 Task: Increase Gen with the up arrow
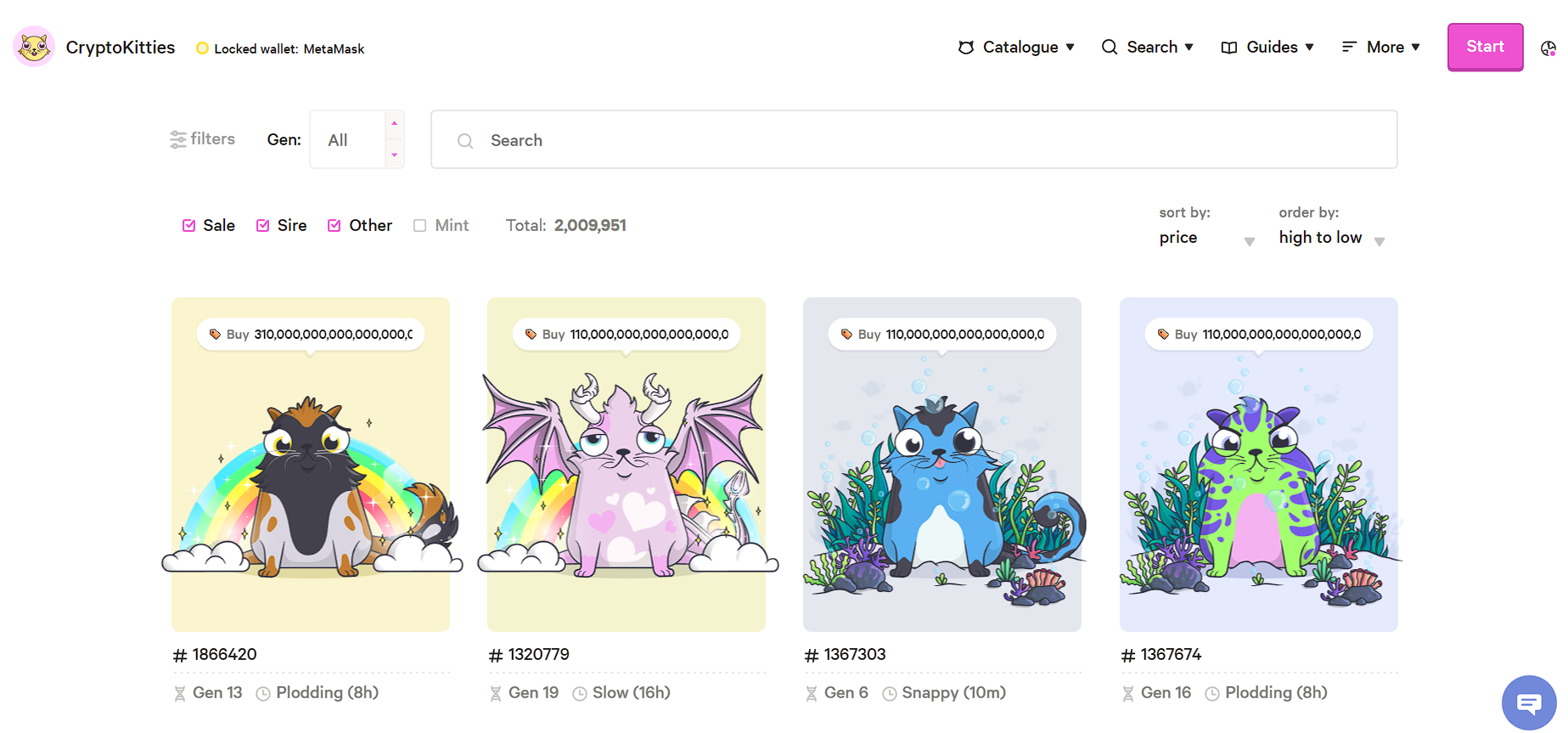click(394, 124)
